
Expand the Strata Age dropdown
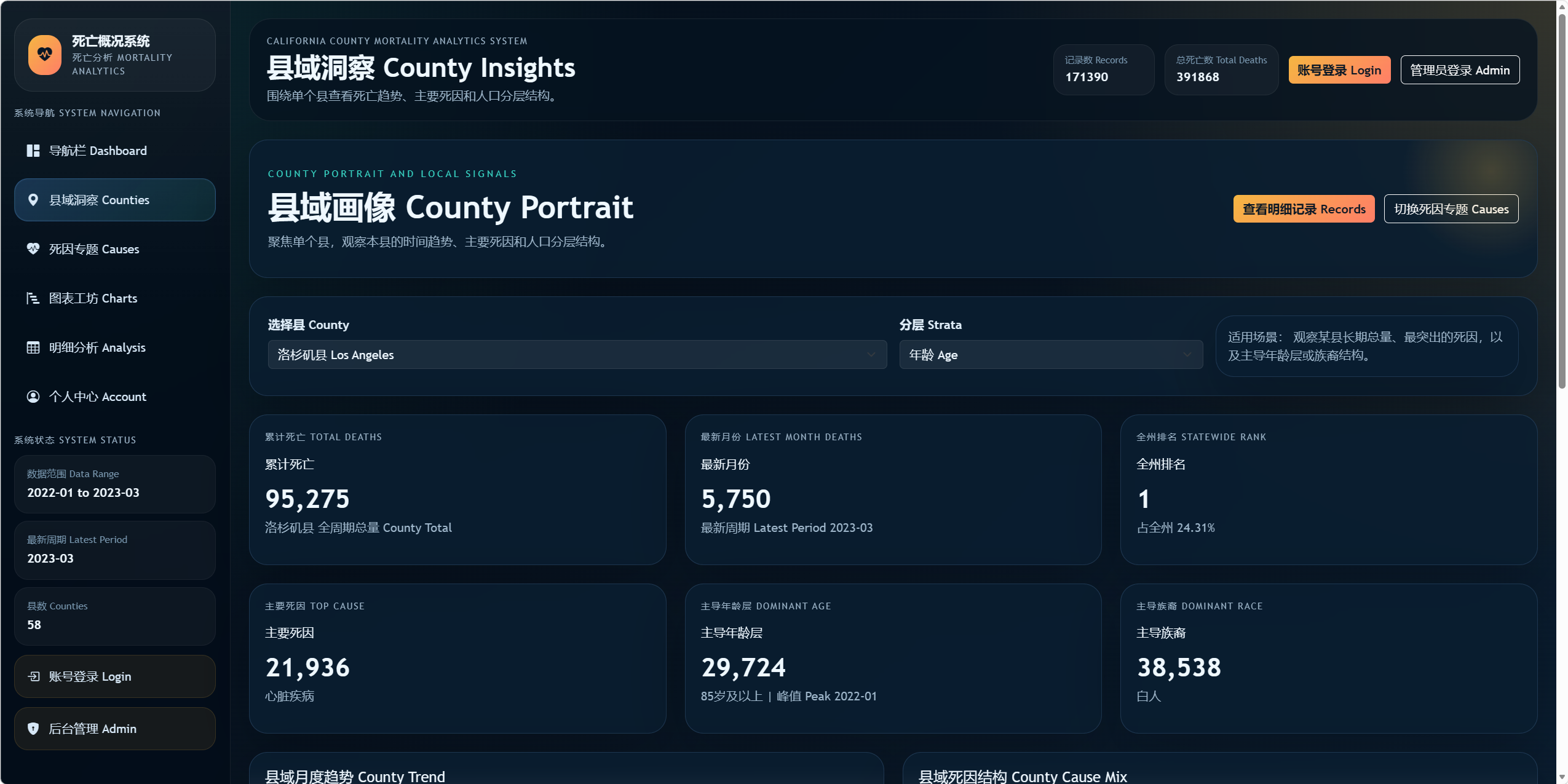(1050, 355)
